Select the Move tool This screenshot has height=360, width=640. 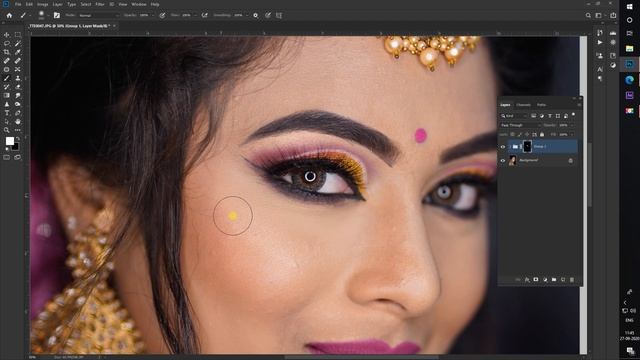(x=7, y=35)
